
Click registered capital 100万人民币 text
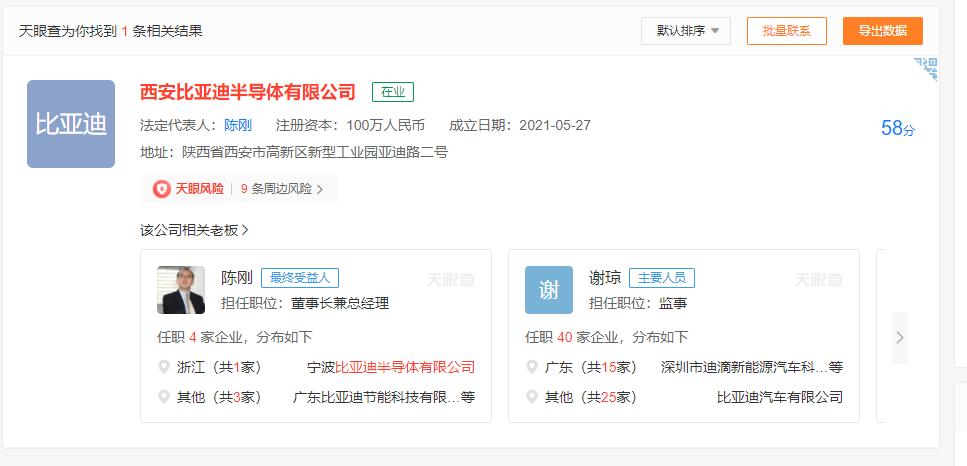(385, 126)
